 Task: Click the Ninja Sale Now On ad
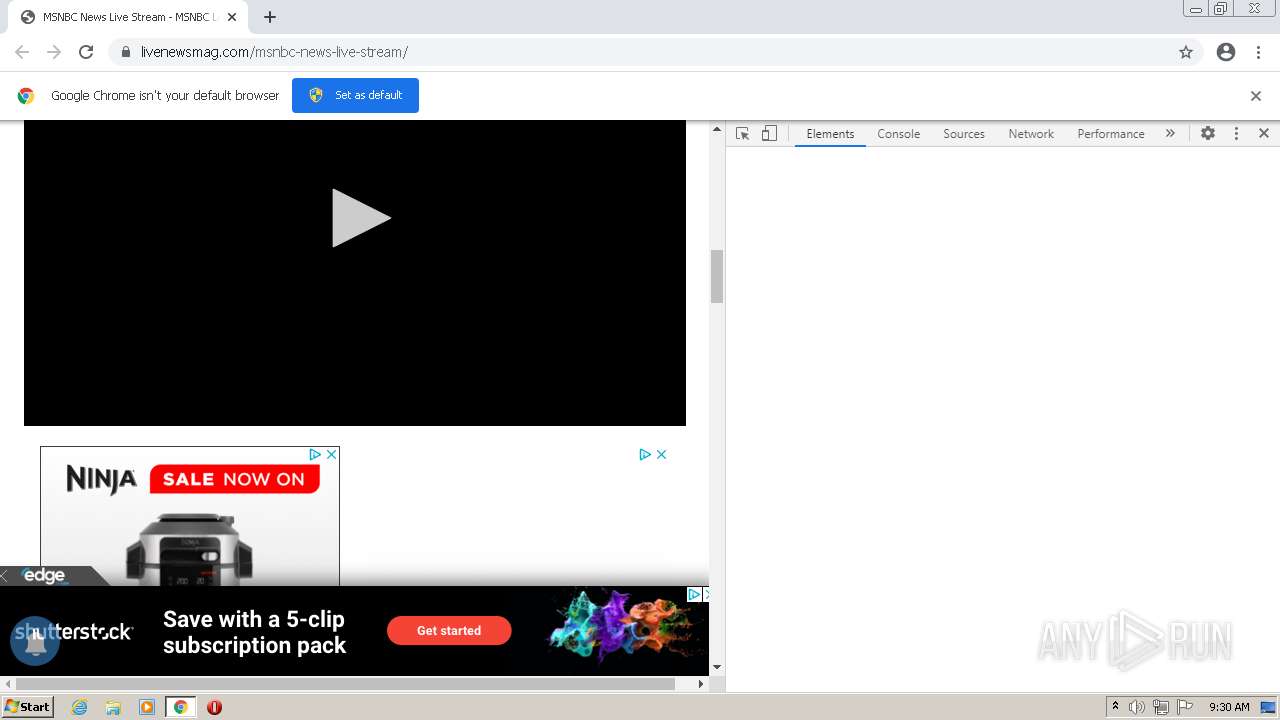(190, 516)
